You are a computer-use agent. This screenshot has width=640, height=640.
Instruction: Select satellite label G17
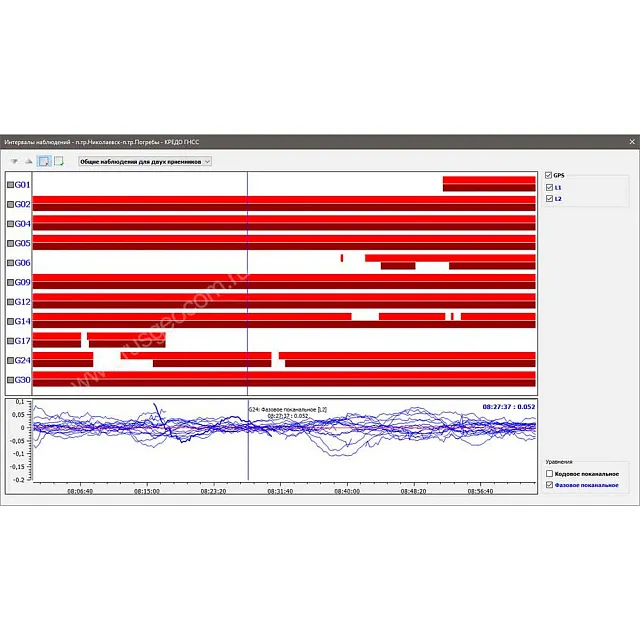point(22,341)
